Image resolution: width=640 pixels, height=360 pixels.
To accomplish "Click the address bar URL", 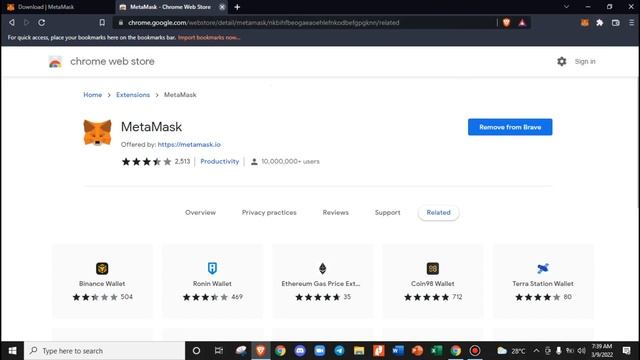I will pyautogui.click(x=264, y=22).
